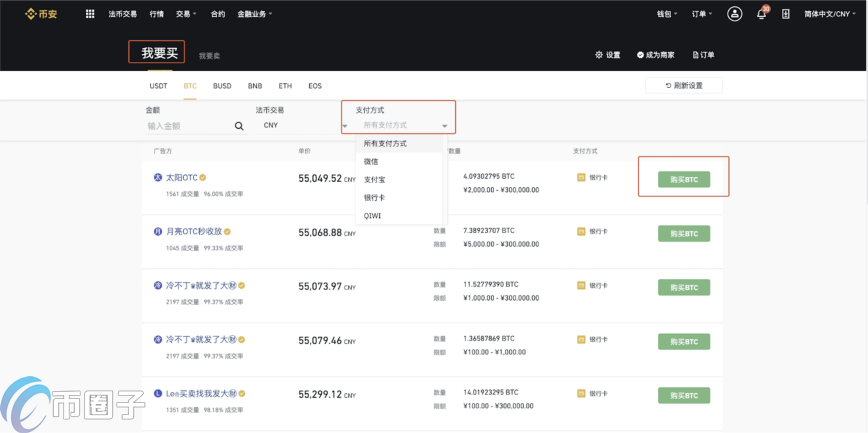The height and width of the screenshot is (433, 868).
Task: Switch to the 我要卖 tab
Action: [x=210, y=56]
